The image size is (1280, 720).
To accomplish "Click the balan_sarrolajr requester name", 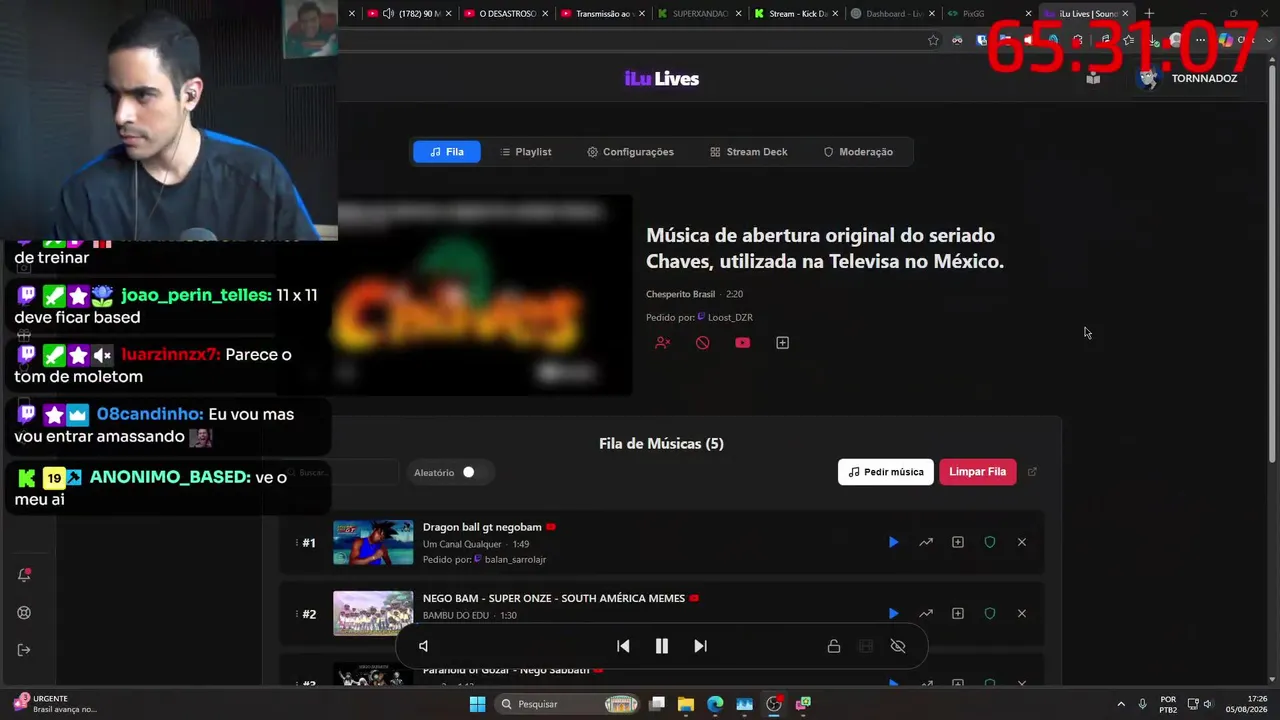I will pyautogui.click(x=515, y=560).
